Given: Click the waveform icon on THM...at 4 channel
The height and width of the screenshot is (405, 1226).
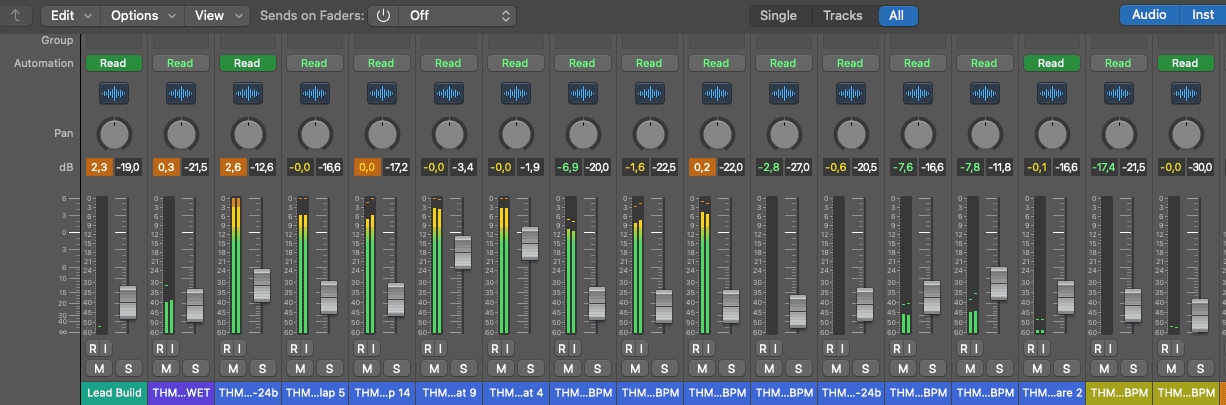Looking at the screenshot, I should [515, 94].
